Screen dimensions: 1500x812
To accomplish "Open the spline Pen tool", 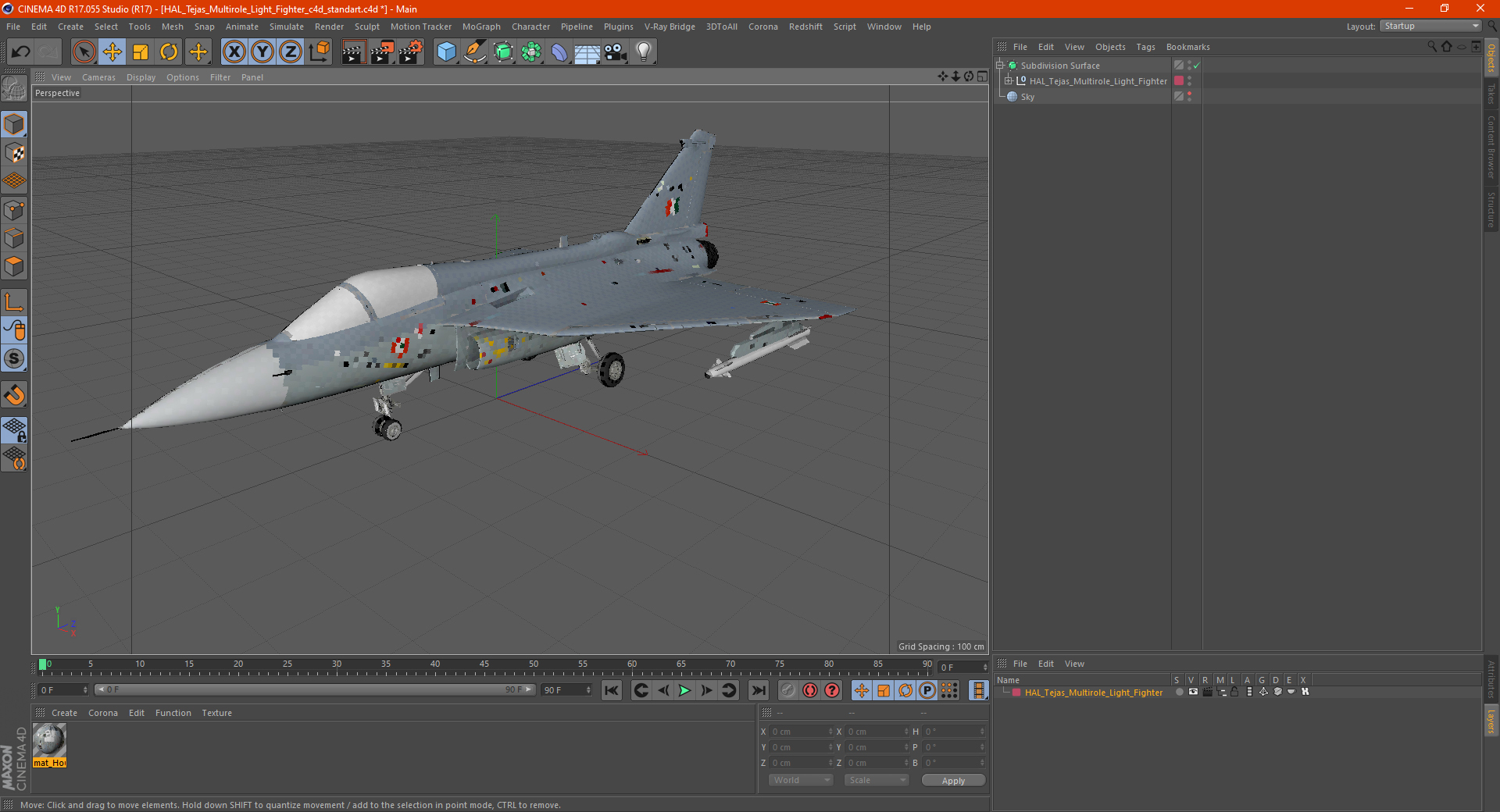I will (x=474, y=52).
